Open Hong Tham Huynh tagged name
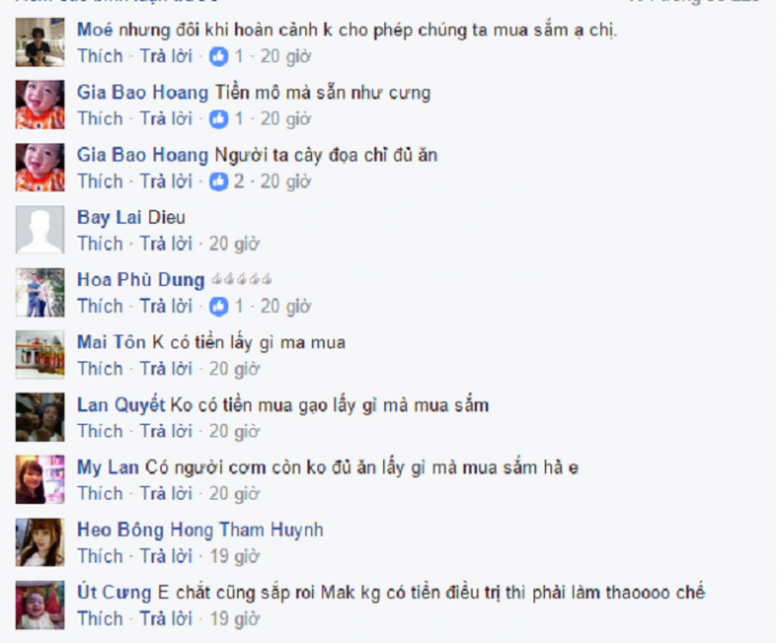Viewport: 780px width, 643px height. [x=247, y=530]
